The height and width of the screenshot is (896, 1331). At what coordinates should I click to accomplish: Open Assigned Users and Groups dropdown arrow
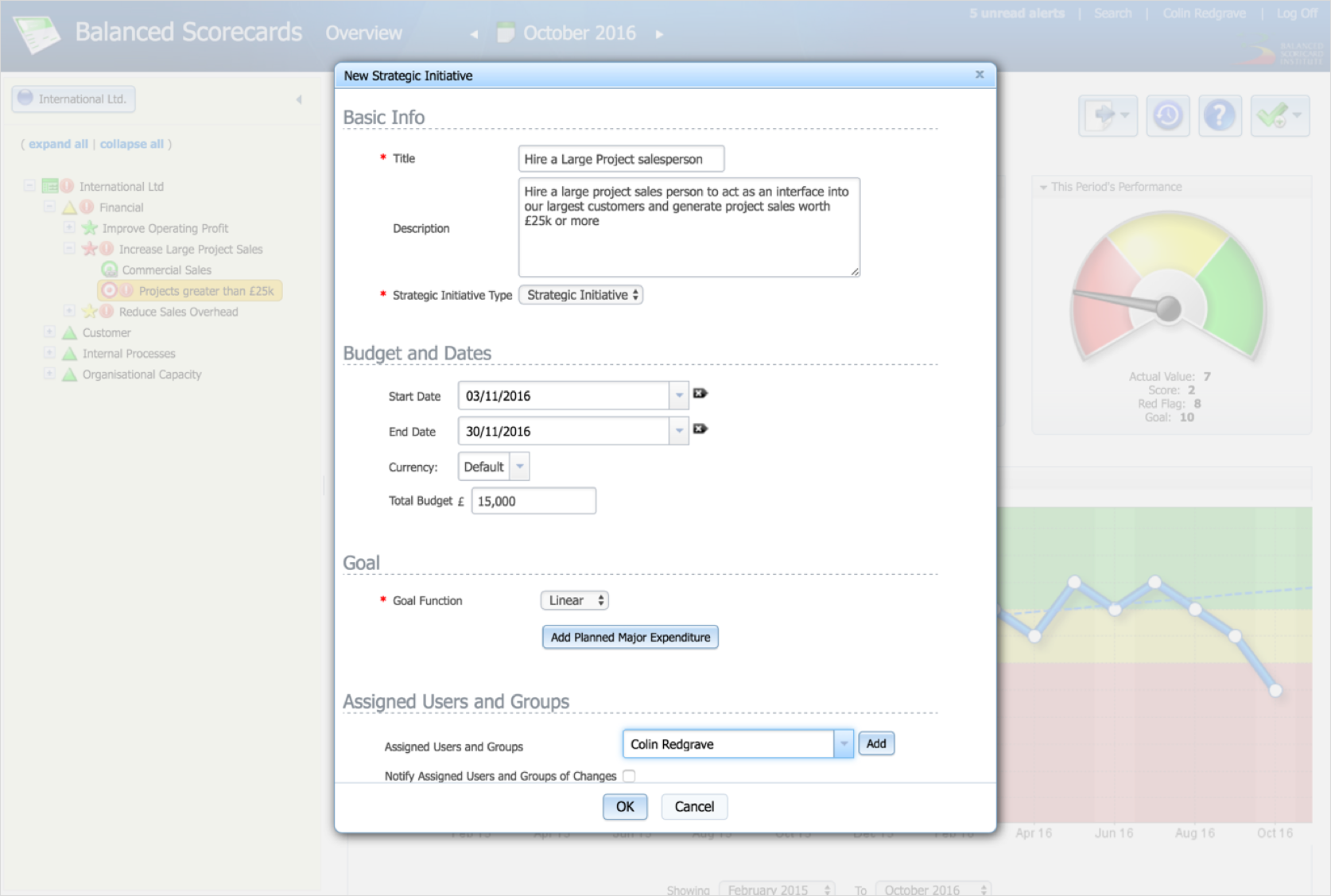(844, 744)
